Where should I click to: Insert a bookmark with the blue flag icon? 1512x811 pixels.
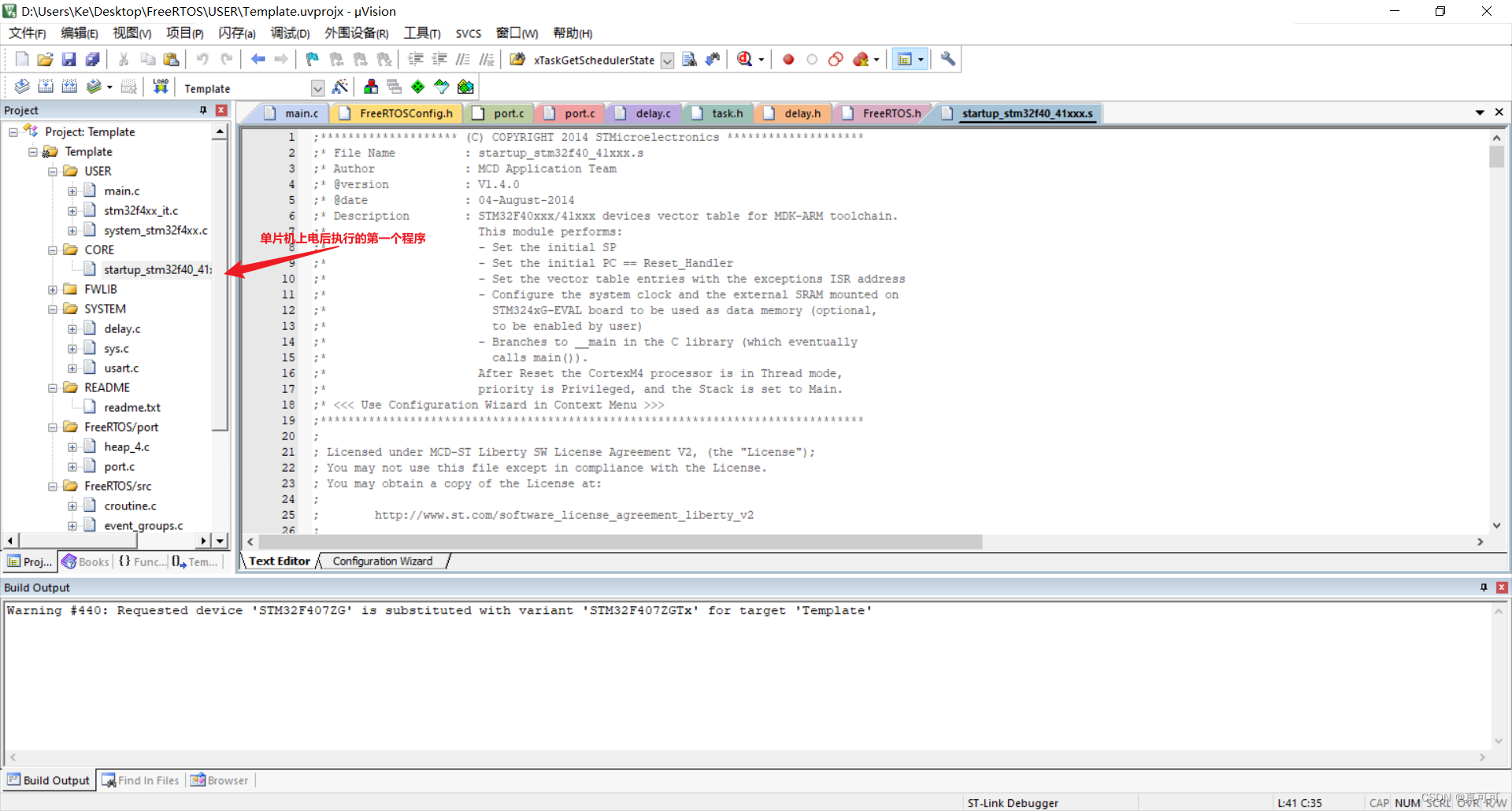click(x=312, y=59)
